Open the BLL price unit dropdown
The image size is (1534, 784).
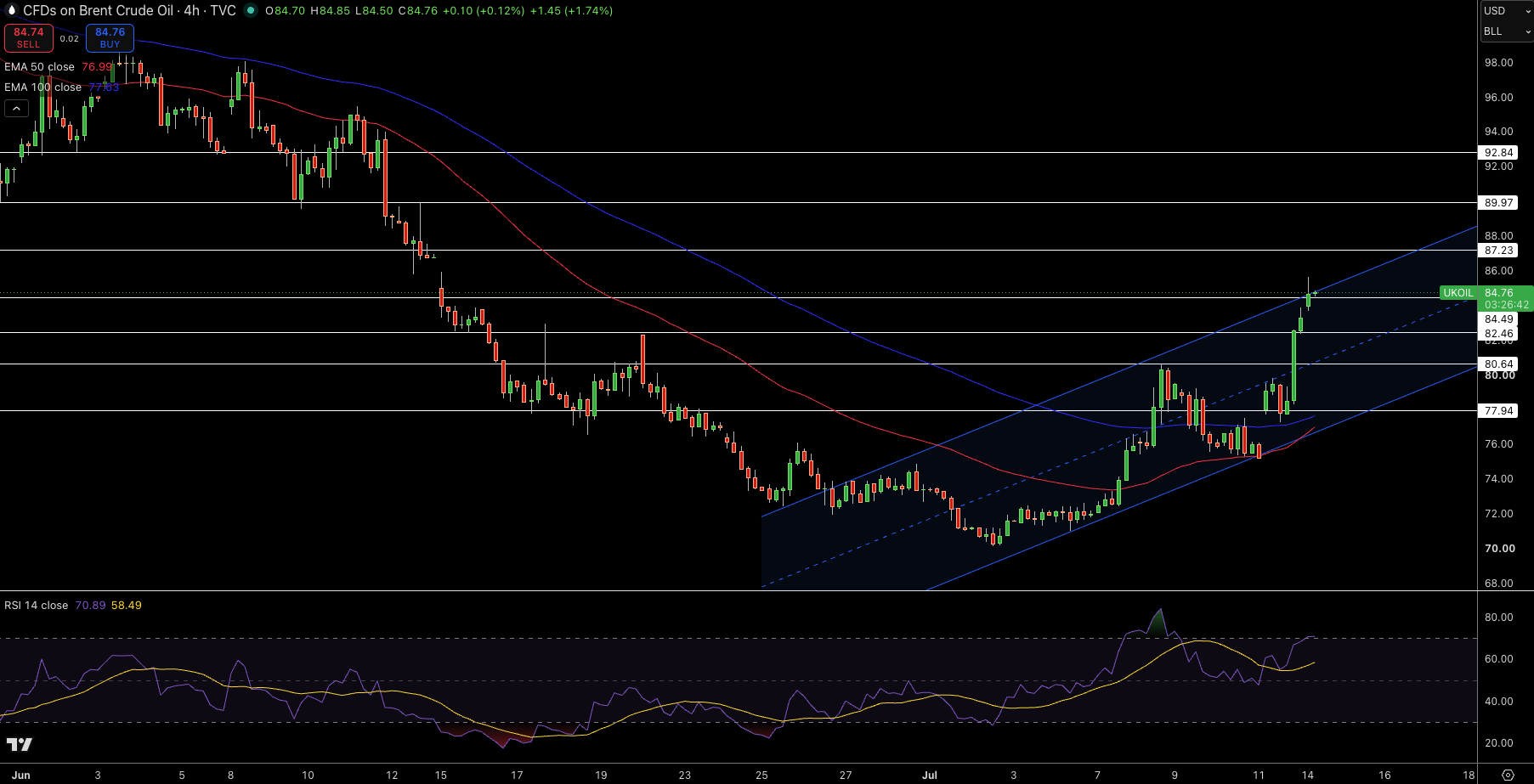[x=1507, y=31]
